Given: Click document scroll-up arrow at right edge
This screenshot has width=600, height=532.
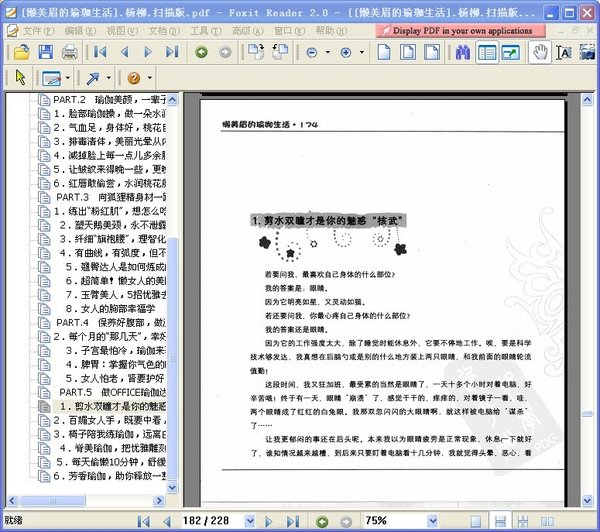Looking at the screenshot, I should [x=587, y=100].
